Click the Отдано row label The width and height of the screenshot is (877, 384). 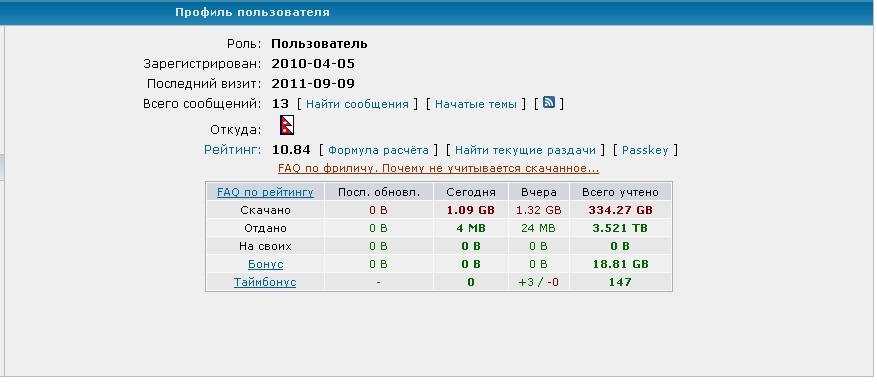(265, 228)
